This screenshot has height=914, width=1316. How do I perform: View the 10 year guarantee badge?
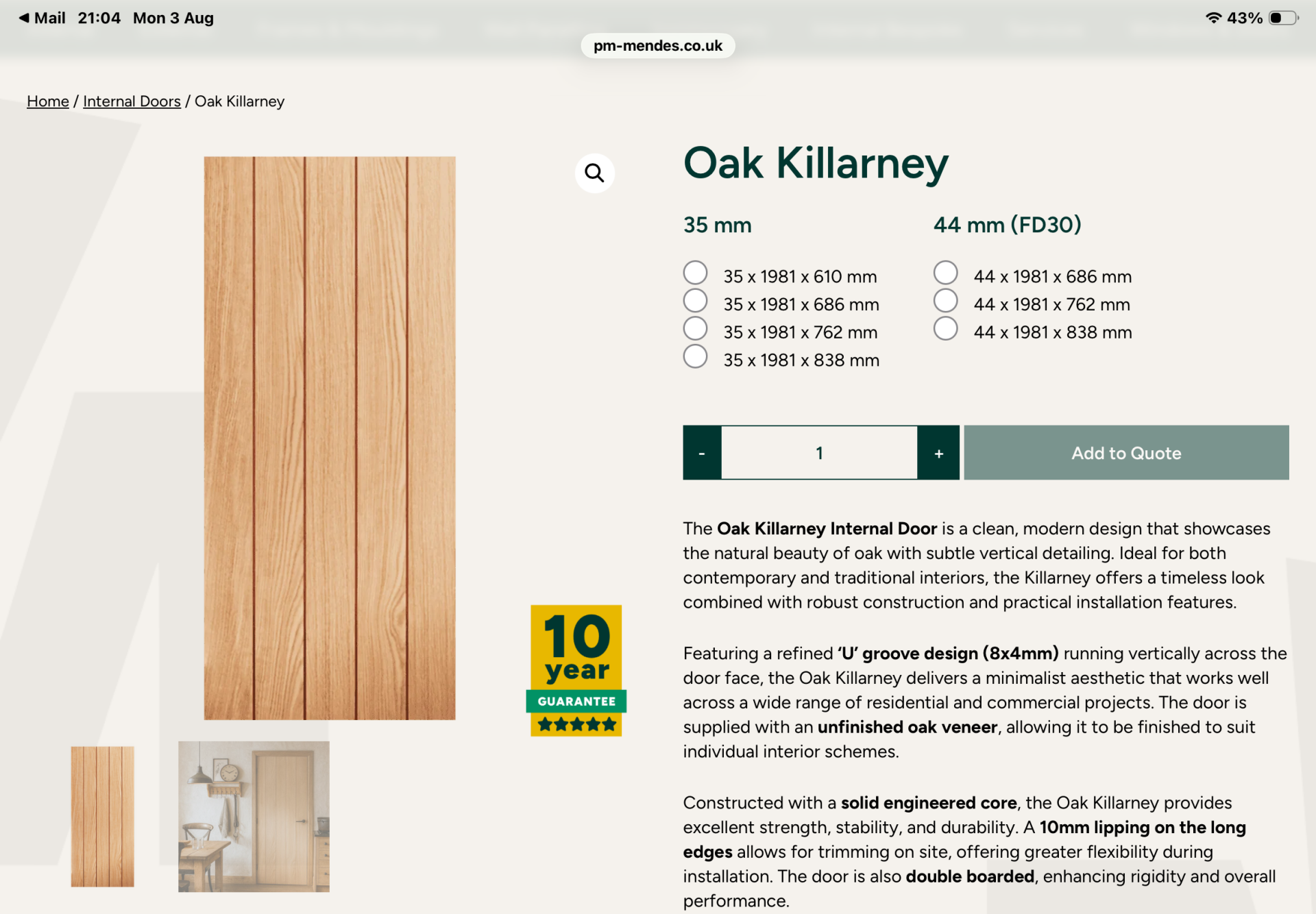[576, 670]
